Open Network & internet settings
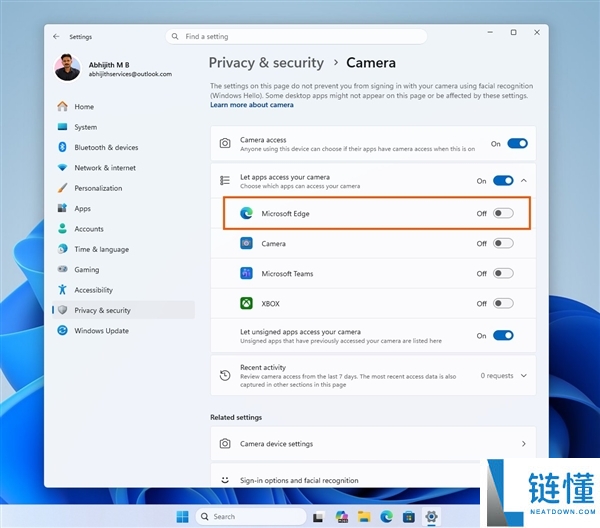600x528 pixels. (x=123, y=168)
